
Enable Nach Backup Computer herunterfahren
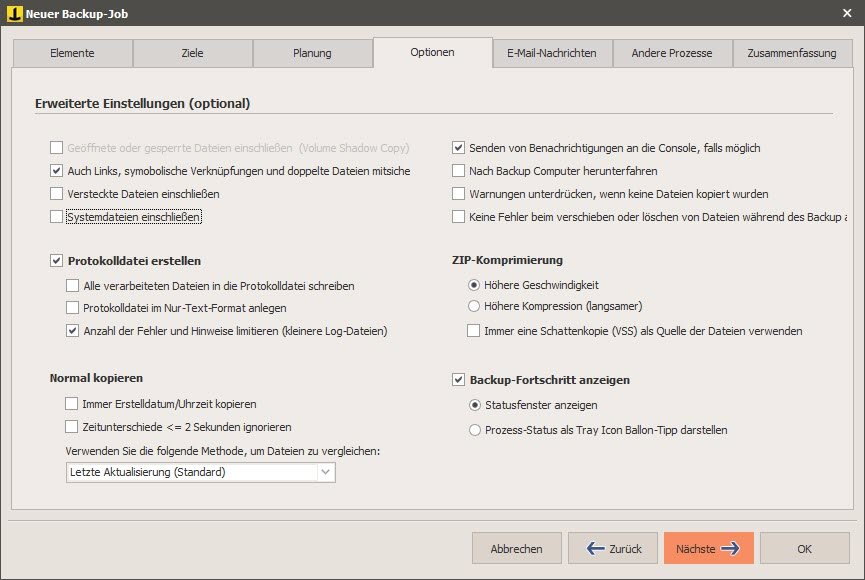tap(460, 171)
